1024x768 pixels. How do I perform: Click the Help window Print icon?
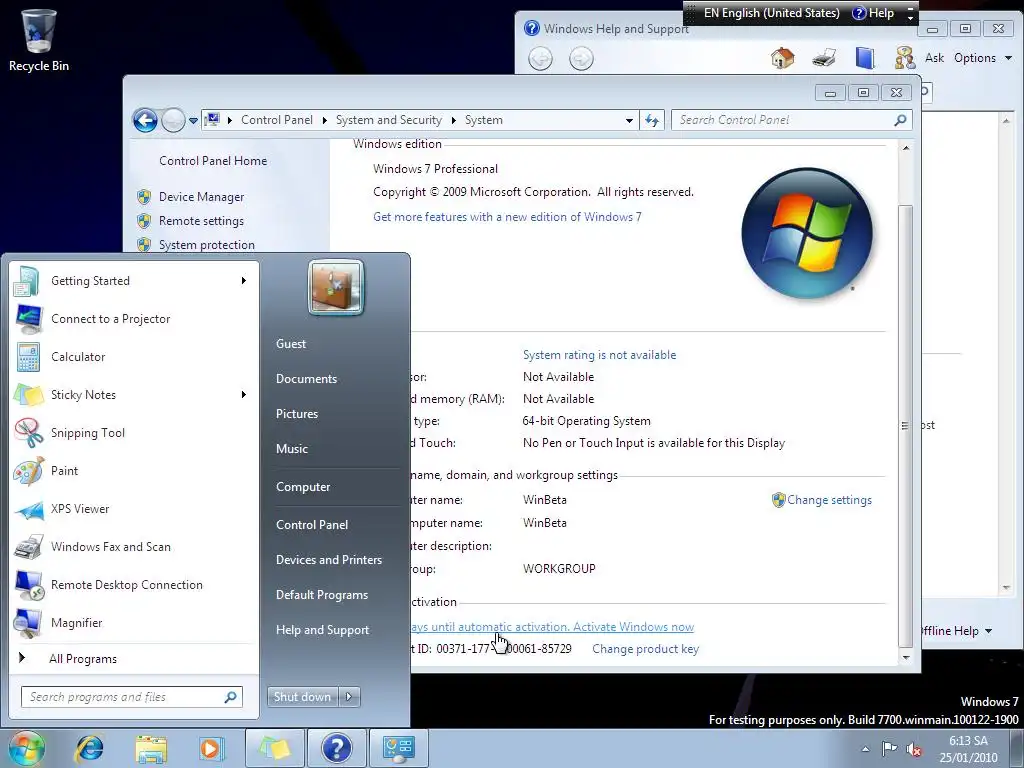(824, 58)
